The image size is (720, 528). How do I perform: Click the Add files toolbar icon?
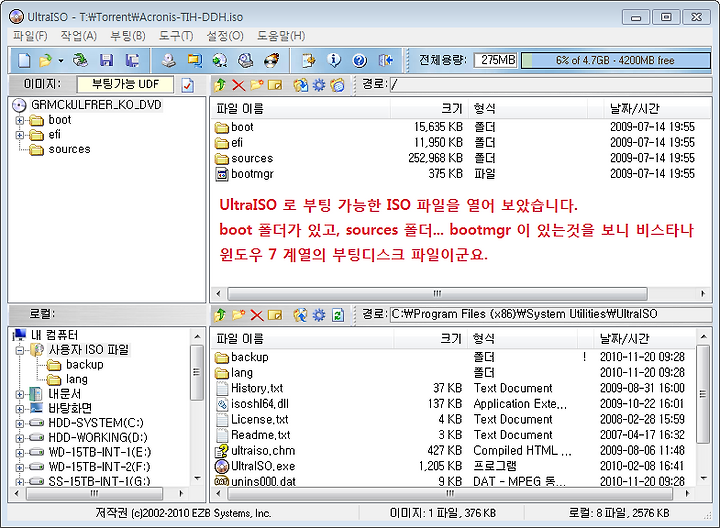(309, 60)
